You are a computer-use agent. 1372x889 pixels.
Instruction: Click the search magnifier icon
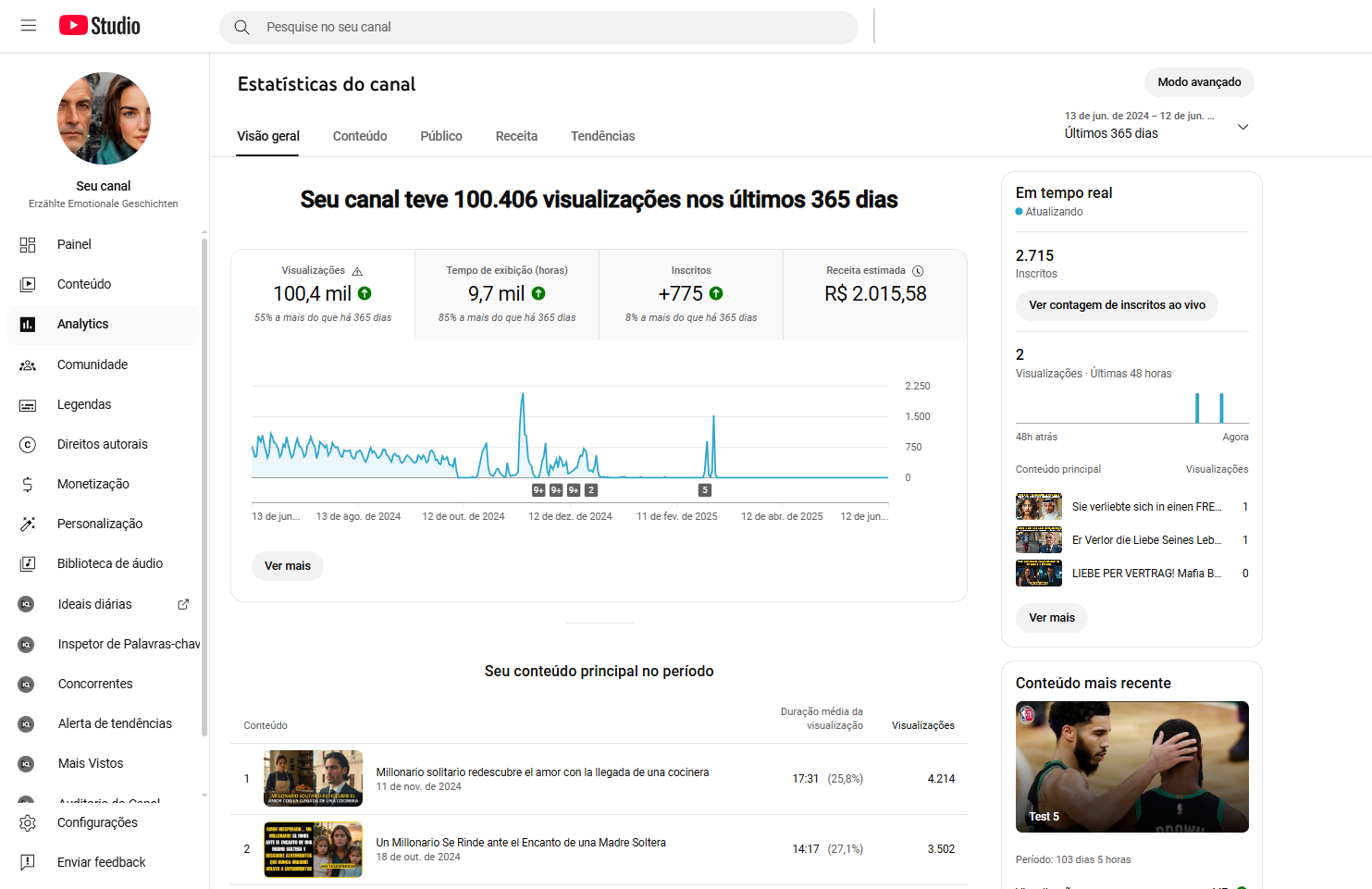pyautogui.click(x=242, y=27)
